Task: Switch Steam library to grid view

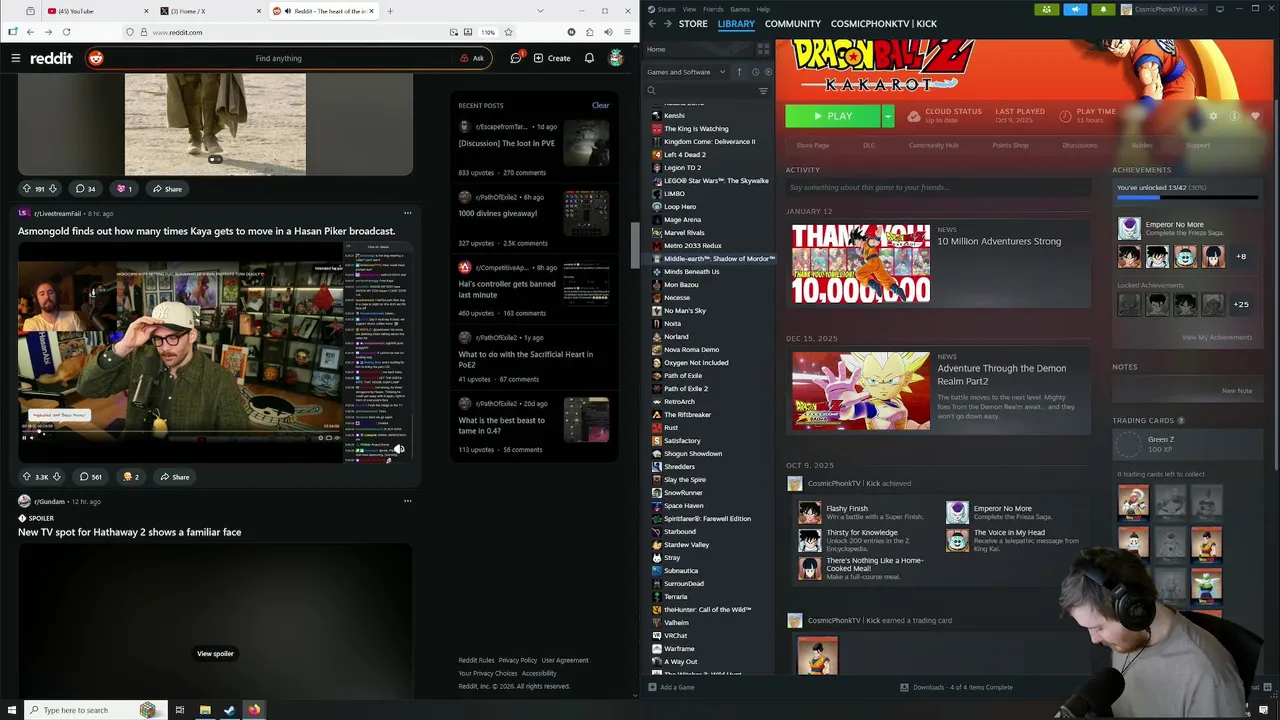Action: [x=763, y=49]
